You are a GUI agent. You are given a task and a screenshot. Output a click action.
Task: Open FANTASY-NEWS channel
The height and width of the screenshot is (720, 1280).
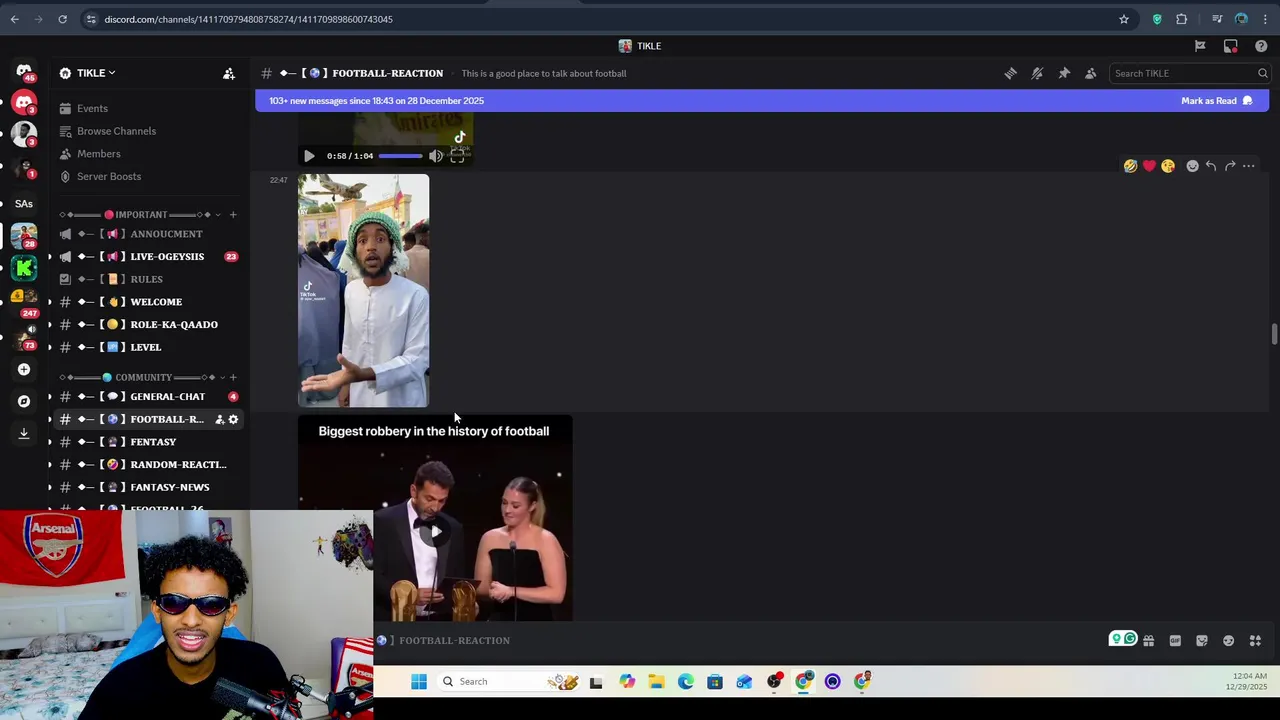[148, 487]
